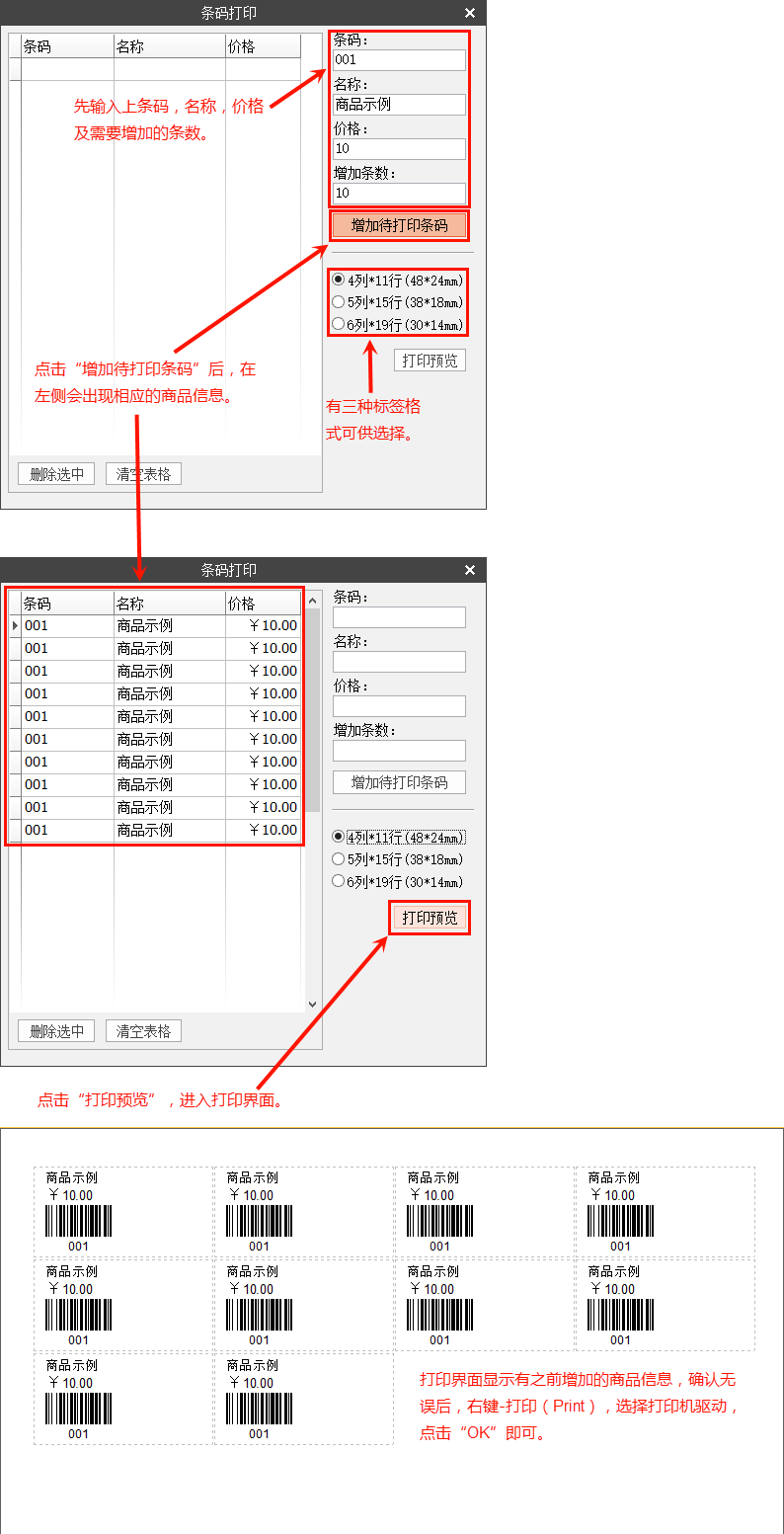
Task: Select 4列*11行 (48*24mm) in the filled-table dialog
Action: [x=397, y=837]
